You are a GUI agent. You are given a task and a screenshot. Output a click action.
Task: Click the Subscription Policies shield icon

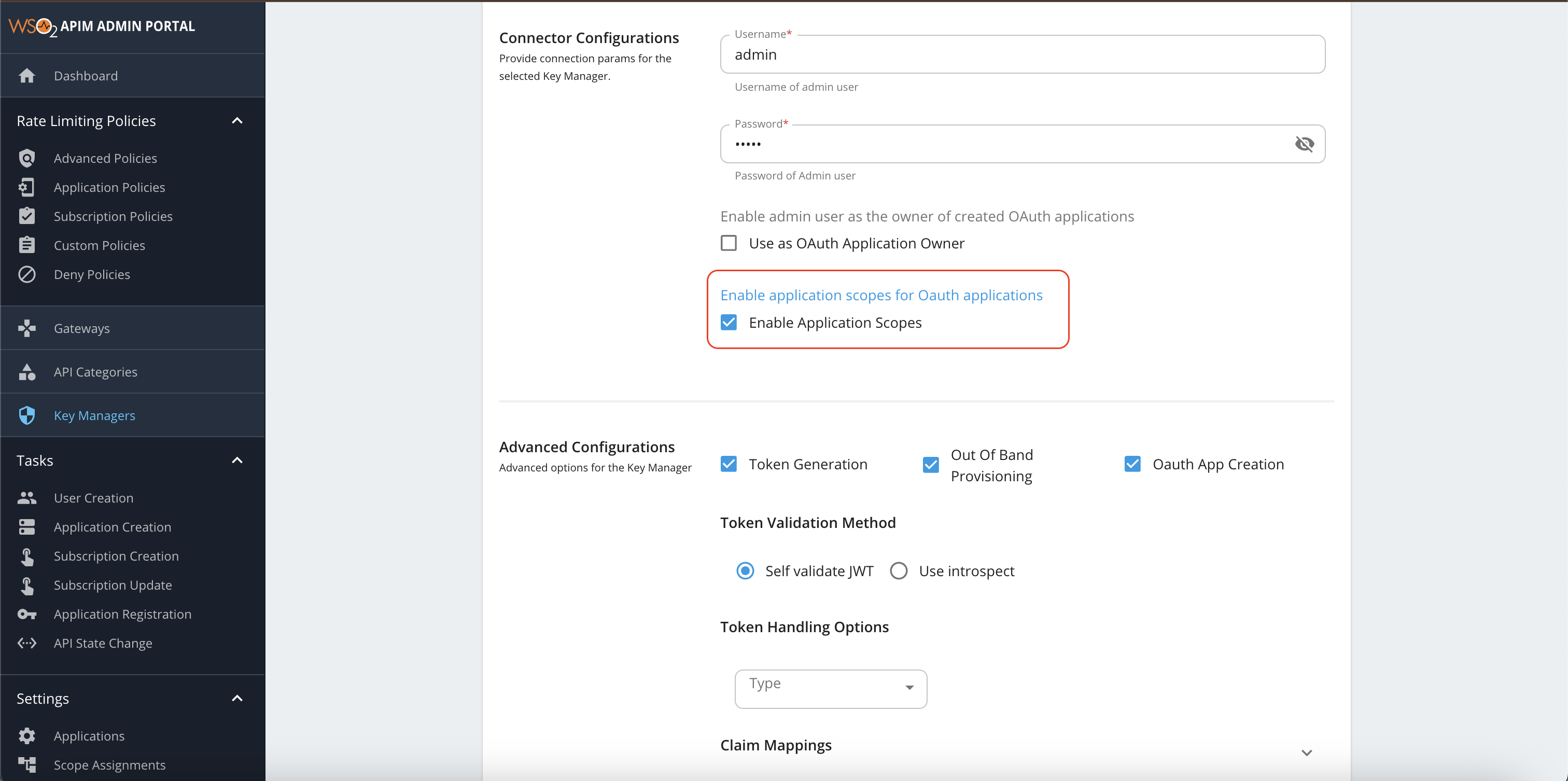27,216
